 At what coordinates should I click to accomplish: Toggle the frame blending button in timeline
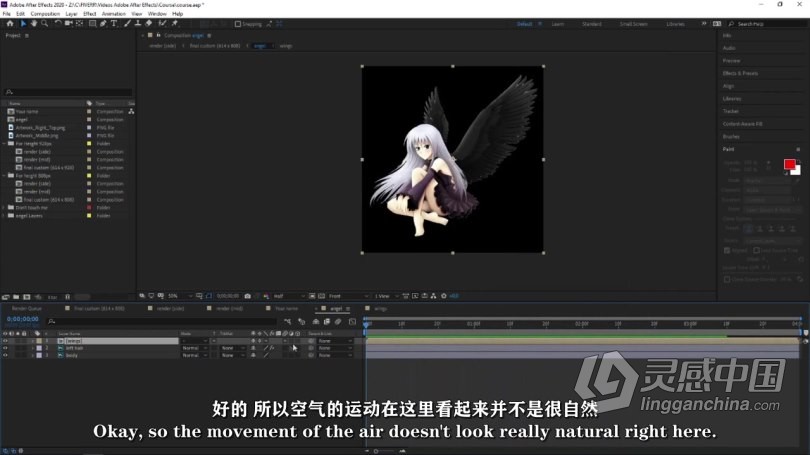326,321
